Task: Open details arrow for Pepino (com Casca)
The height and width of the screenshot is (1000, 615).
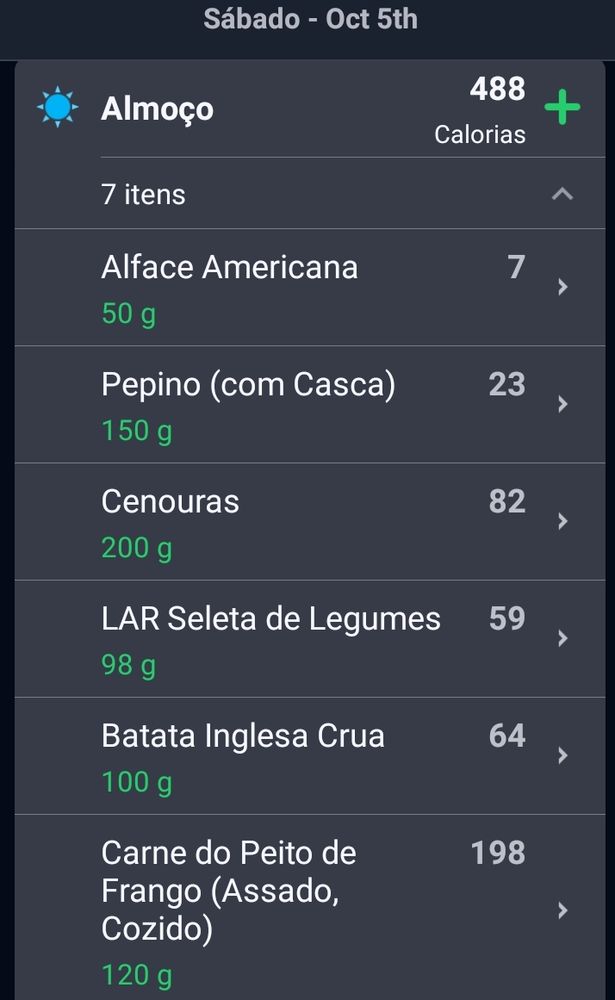Action: point(562,404)
